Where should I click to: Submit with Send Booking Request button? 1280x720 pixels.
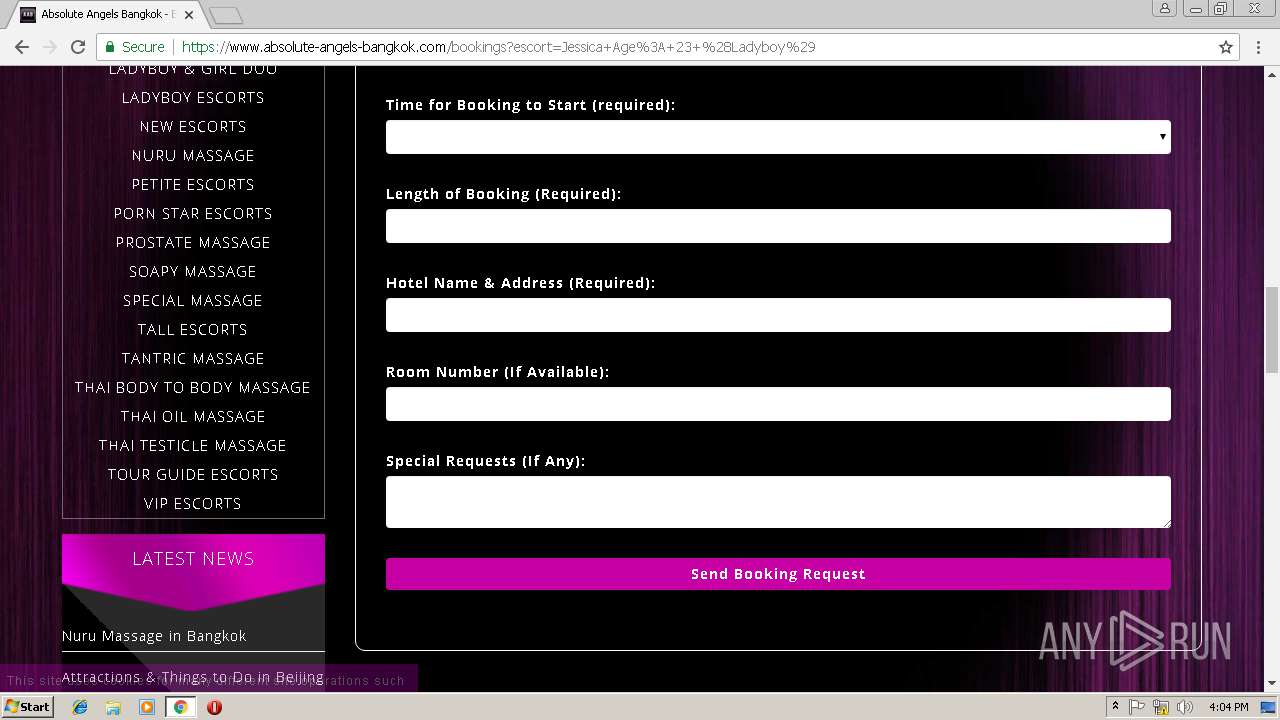click(x=778, y=574)
